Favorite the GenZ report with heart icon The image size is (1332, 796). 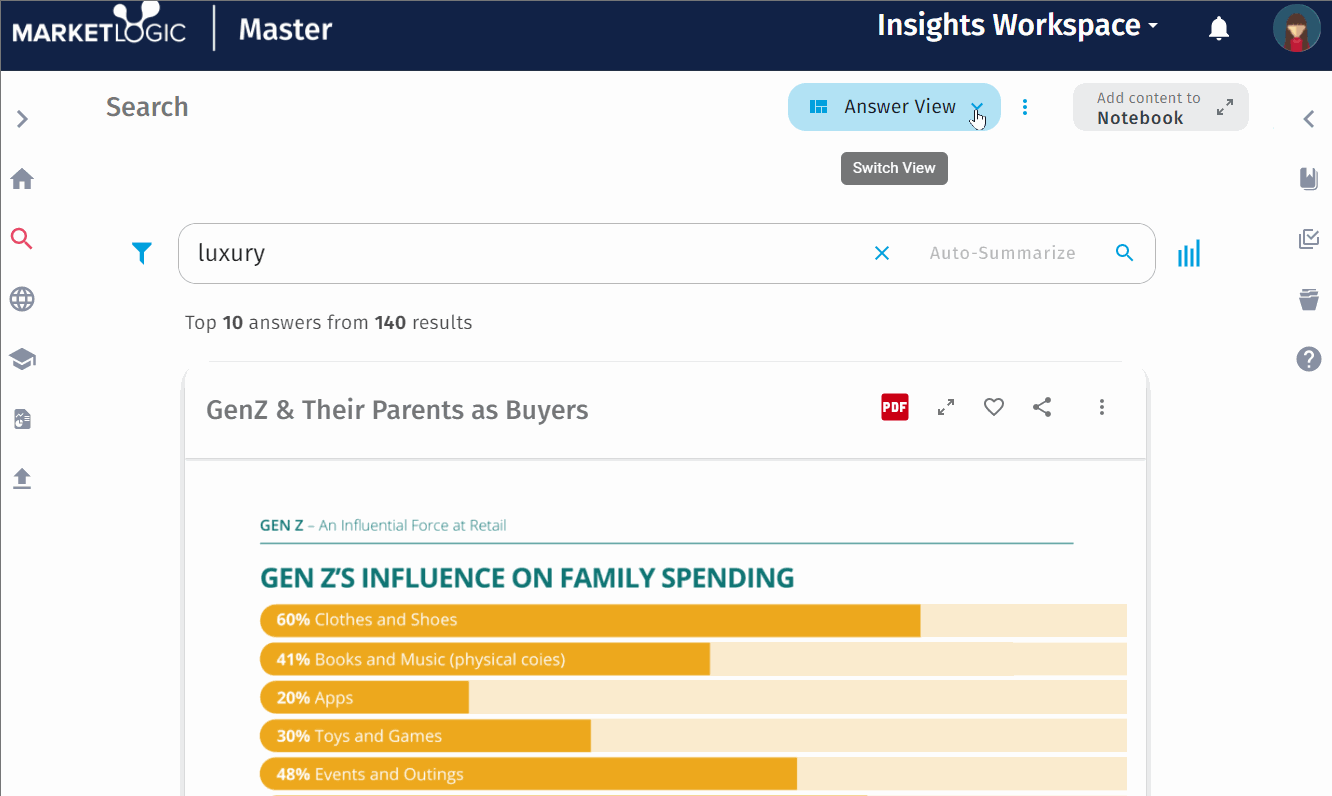tap(994, 407)
